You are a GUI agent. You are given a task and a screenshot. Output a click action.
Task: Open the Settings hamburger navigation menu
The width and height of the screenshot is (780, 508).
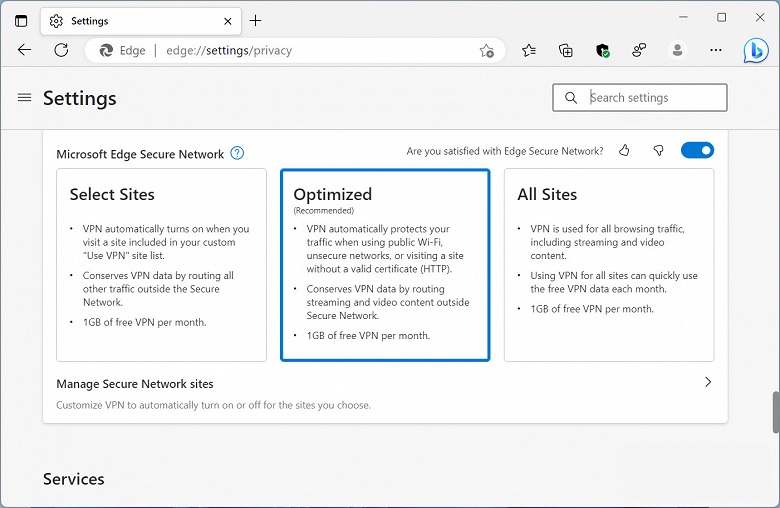pos(25,98)
